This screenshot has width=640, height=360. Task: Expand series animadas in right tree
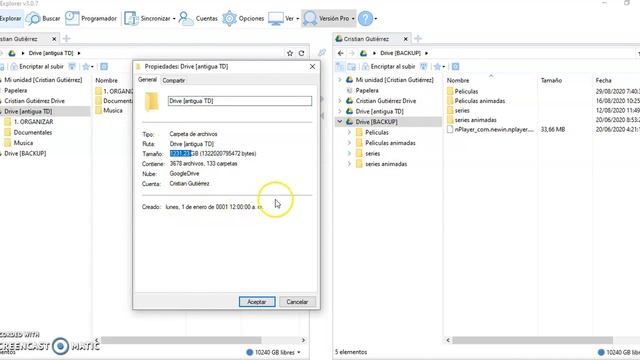(349, 164)
